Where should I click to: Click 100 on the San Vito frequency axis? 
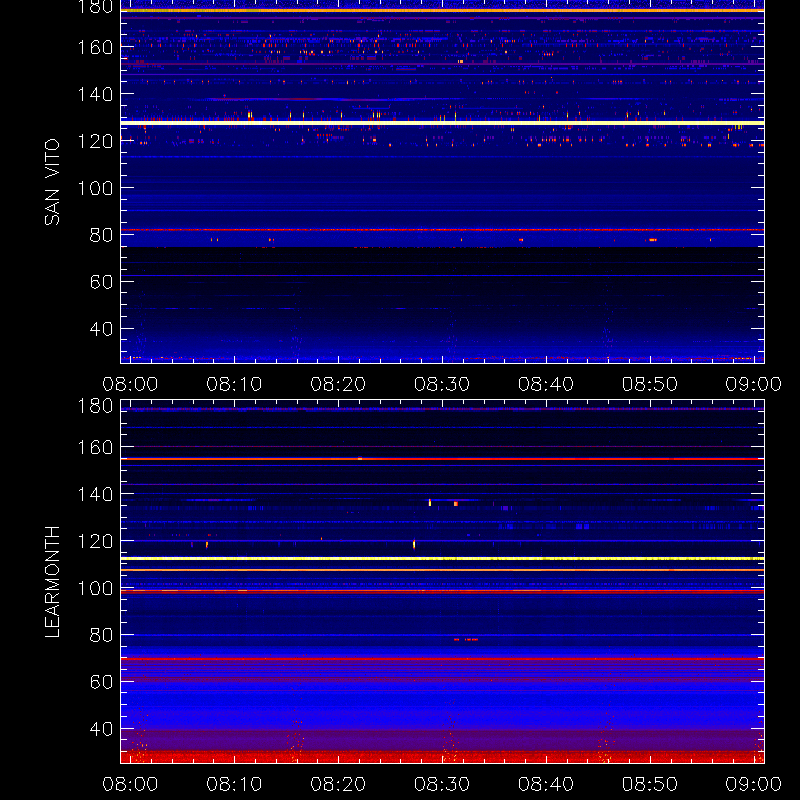coord(95,188)
